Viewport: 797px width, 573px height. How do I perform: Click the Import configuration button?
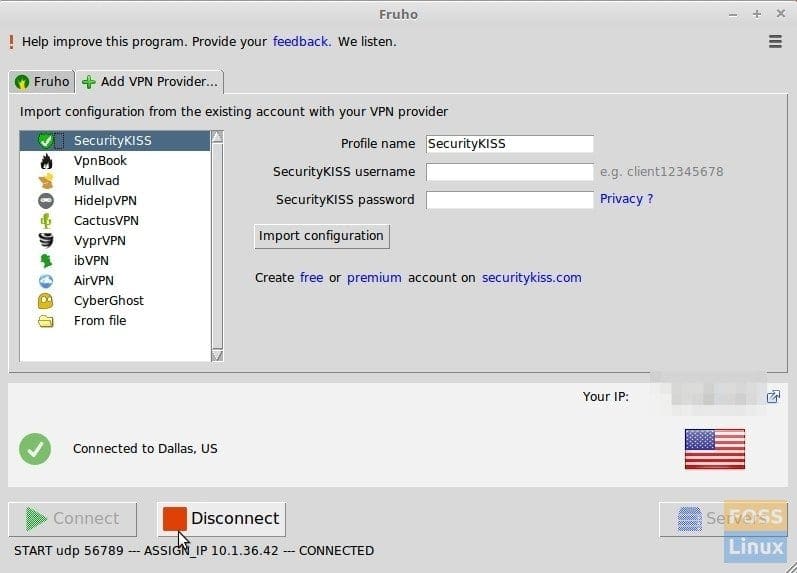point(322,236)
